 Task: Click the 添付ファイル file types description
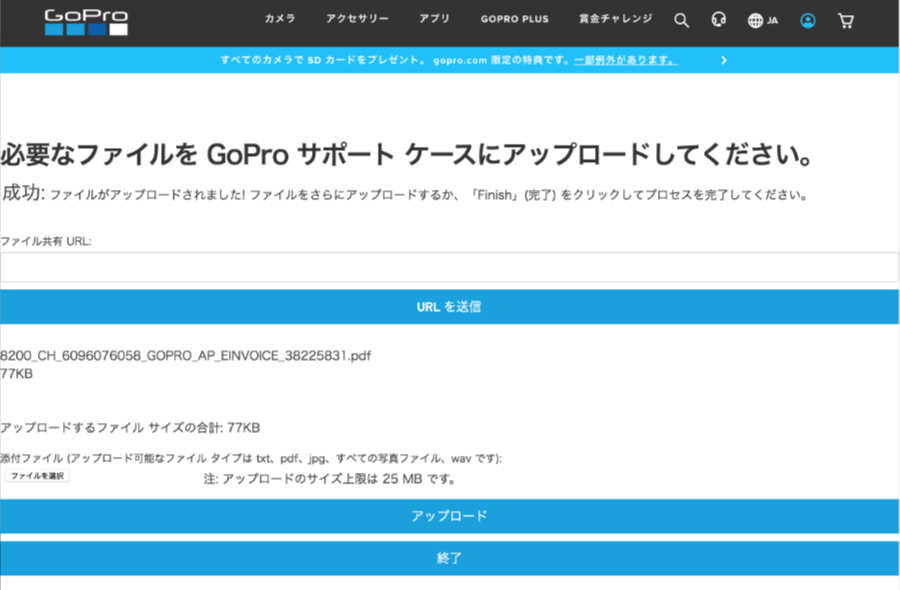251,458
